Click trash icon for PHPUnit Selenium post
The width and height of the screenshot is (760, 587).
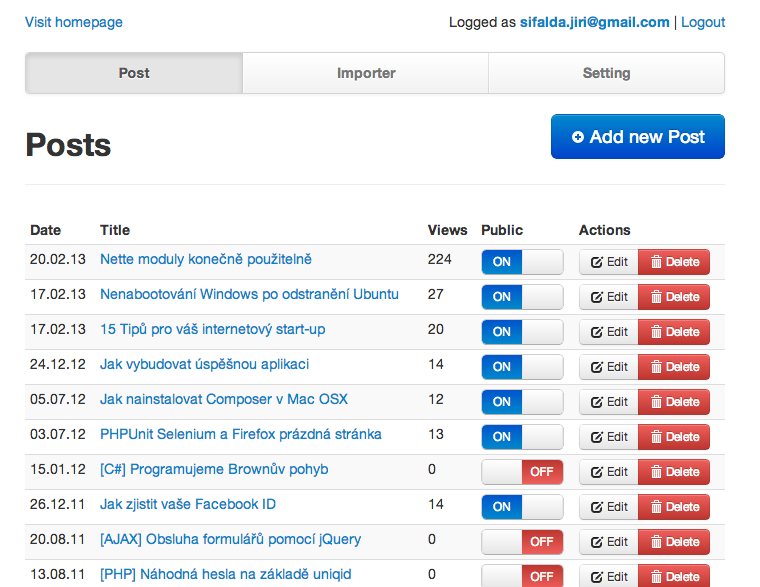tap(657, 437)
